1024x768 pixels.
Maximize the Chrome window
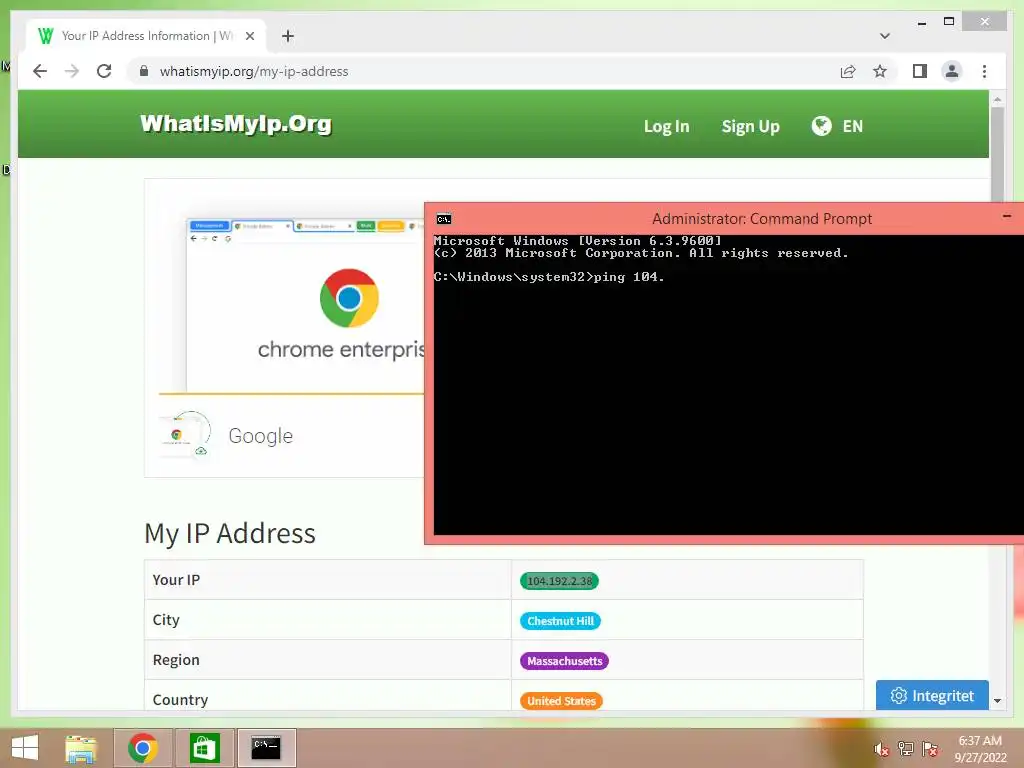(x=949, y=22)
